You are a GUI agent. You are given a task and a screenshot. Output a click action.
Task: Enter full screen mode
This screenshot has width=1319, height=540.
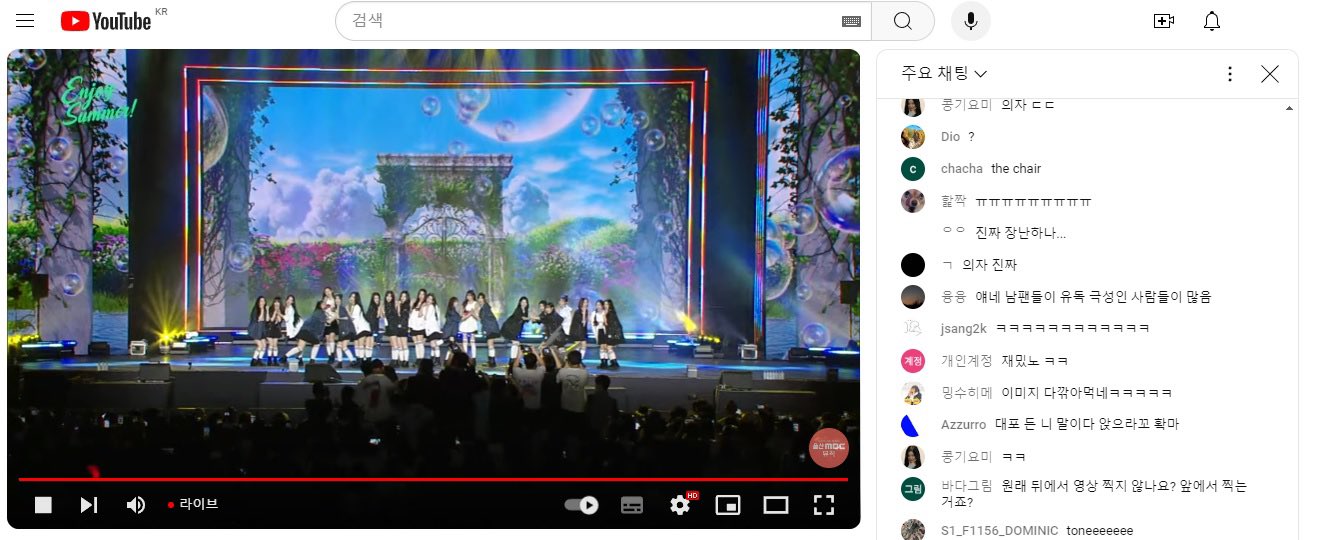pos(823,505)
